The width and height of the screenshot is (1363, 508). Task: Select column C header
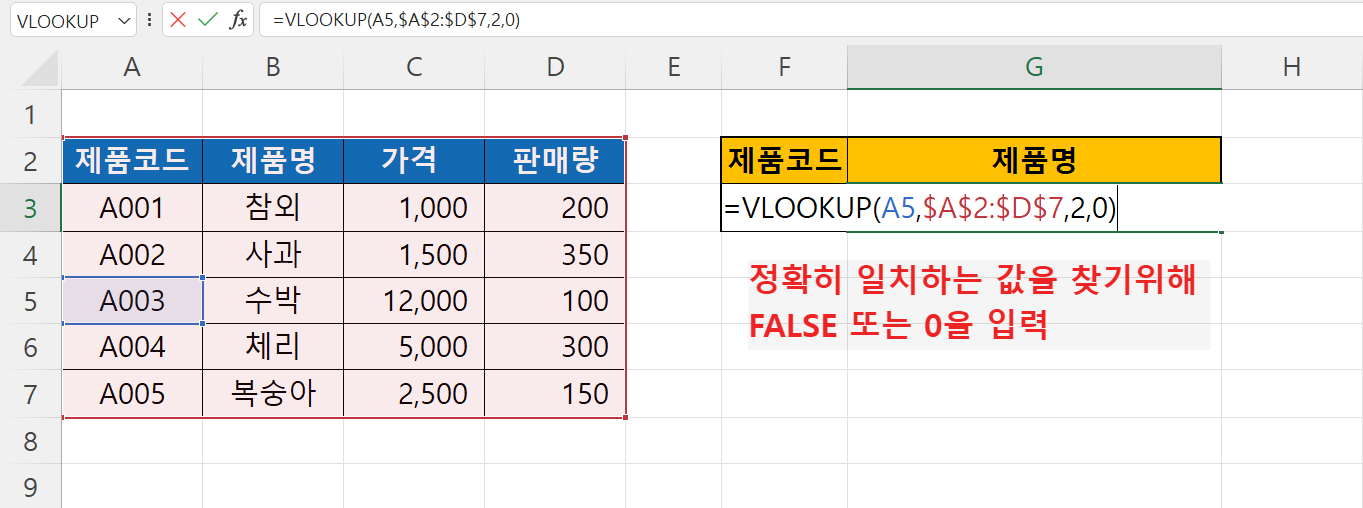414,67
